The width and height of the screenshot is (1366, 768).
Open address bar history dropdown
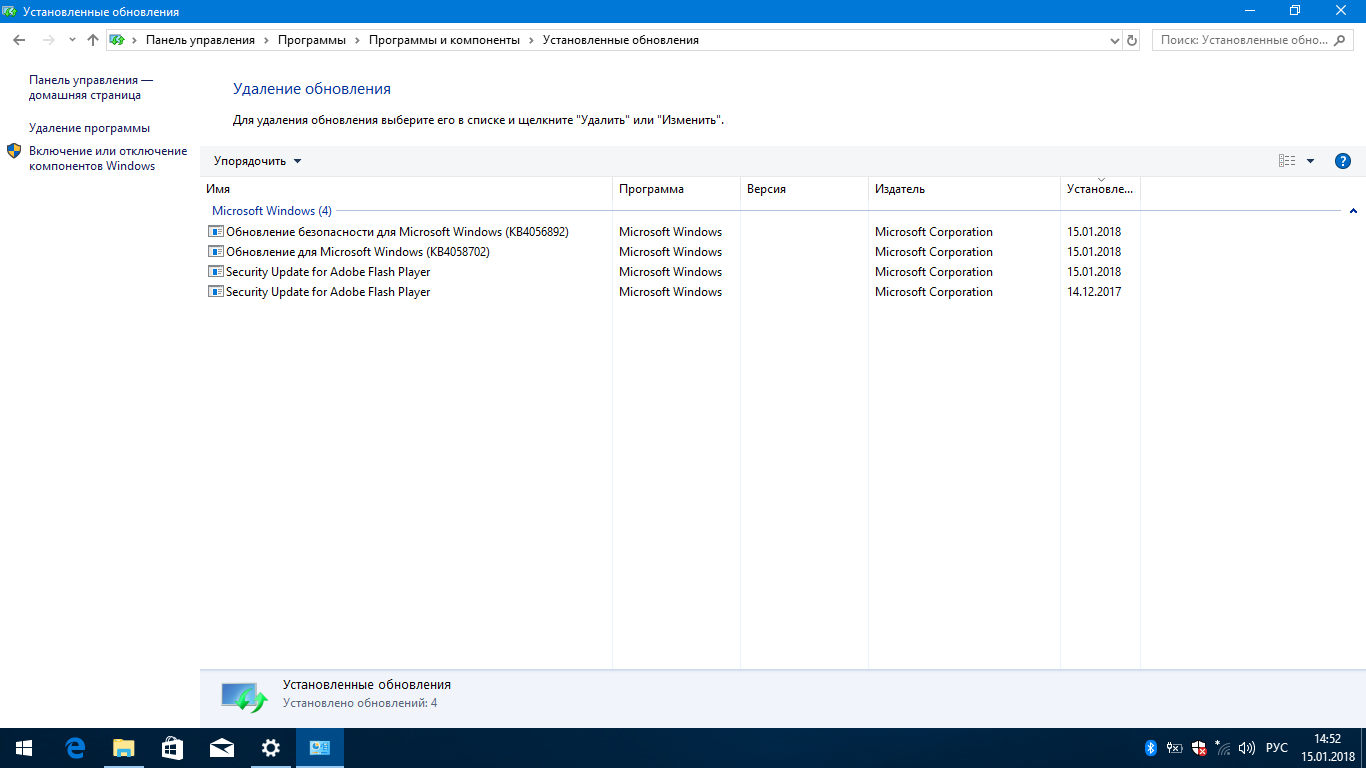[x=1115, y=40]
